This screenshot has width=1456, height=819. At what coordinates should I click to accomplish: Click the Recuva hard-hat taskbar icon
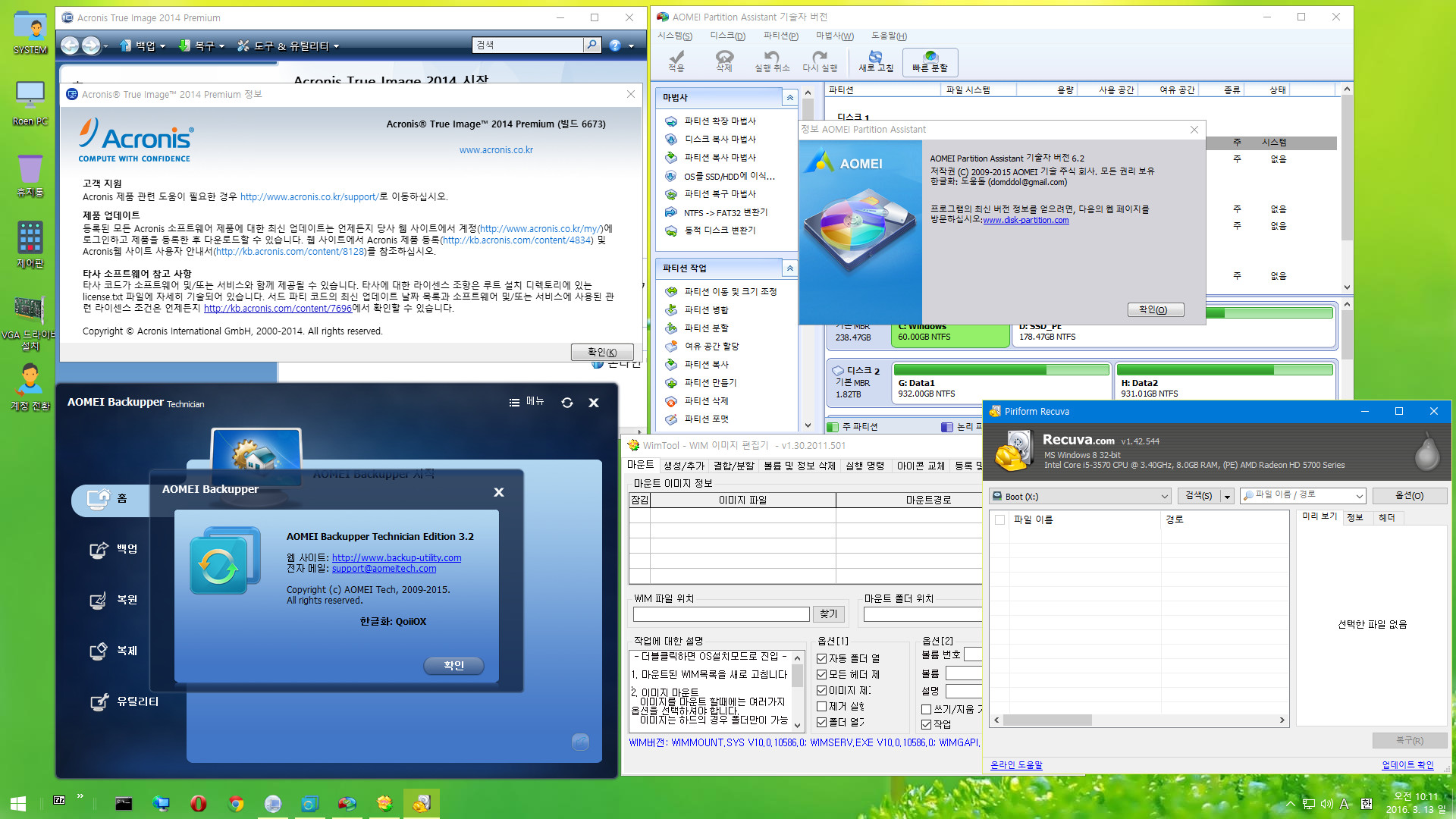(422, 803)
